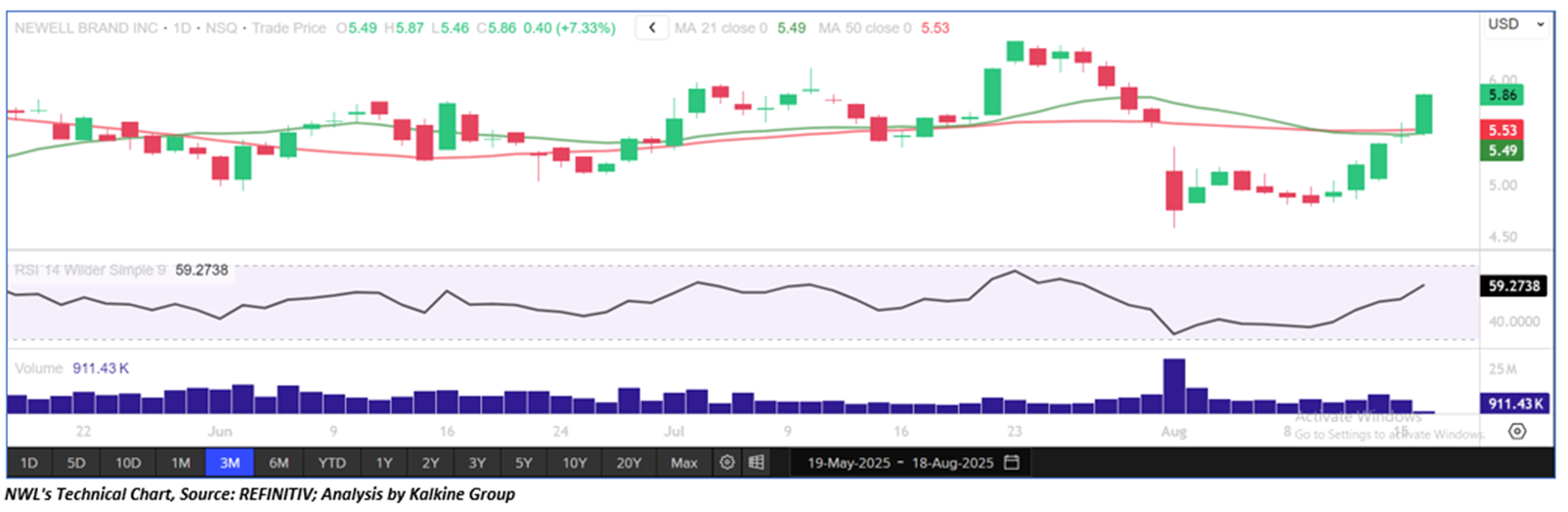1568x512 pixels.
Task: Open the USD currency dropdown
Action: click(1516, 24)
